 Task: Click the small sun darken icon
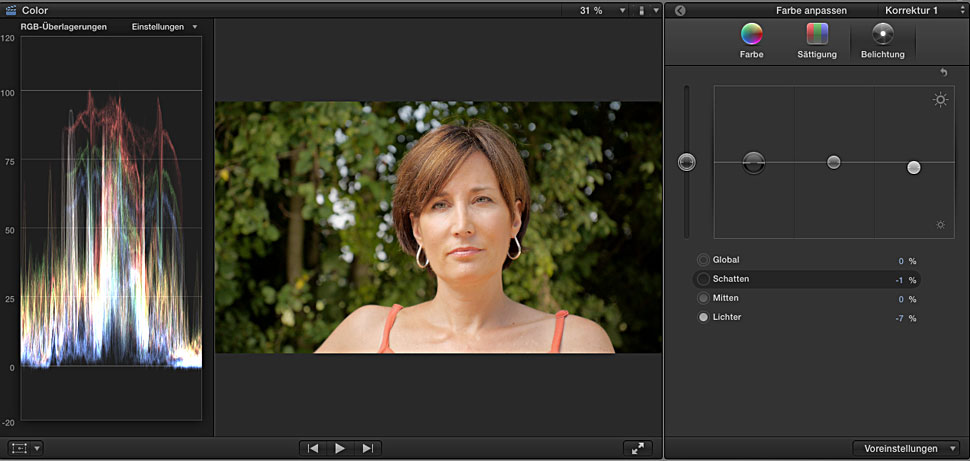tap(940, 225)
